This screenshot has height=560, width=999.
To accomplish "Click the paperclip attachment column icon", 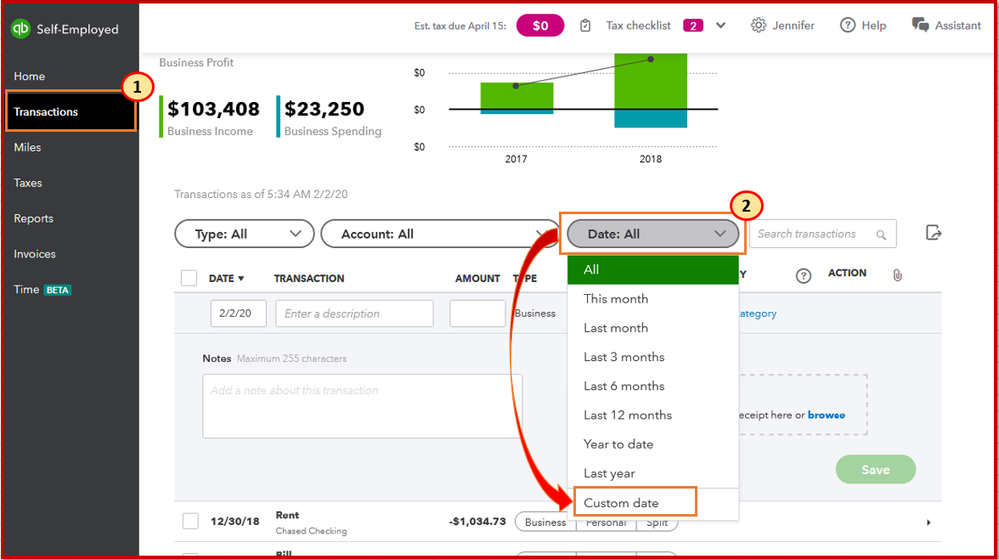I will click(x=897, y=275).
